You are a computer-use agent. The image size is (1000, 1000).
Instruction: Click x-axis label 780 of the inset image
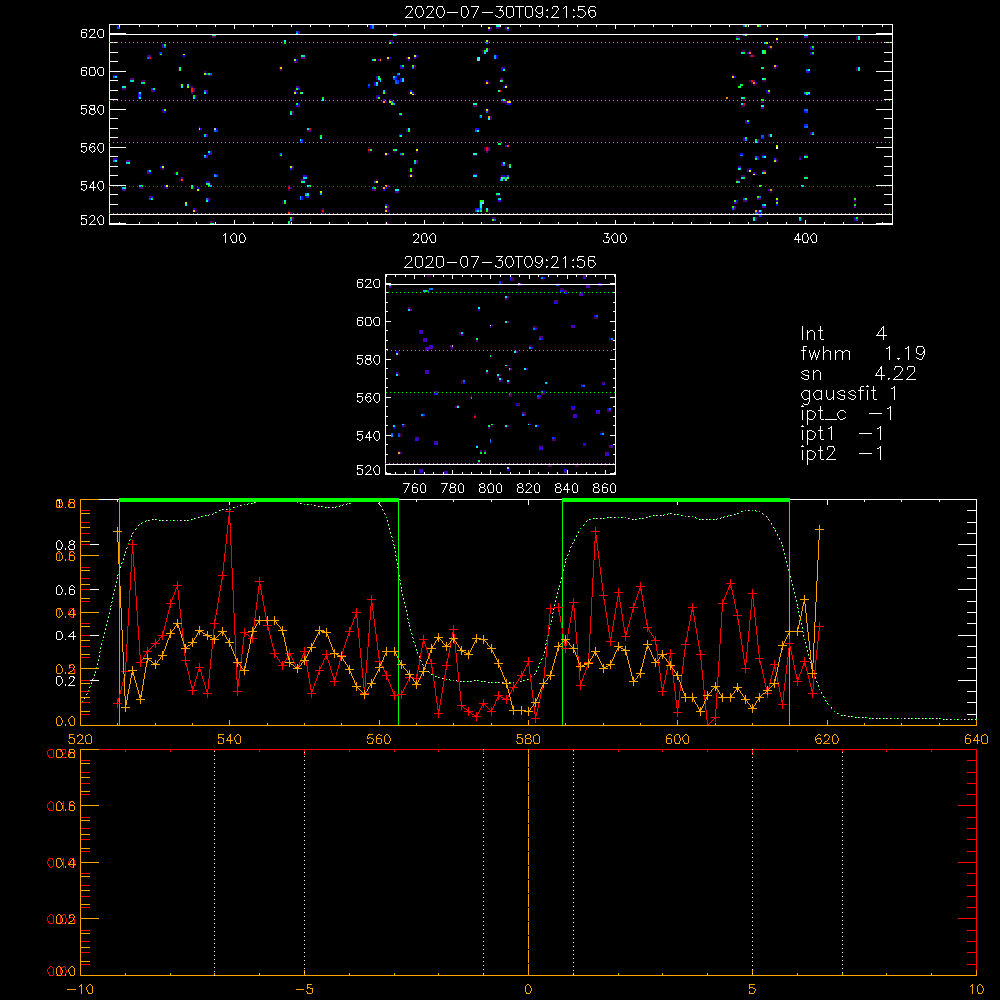pos(453,489)
